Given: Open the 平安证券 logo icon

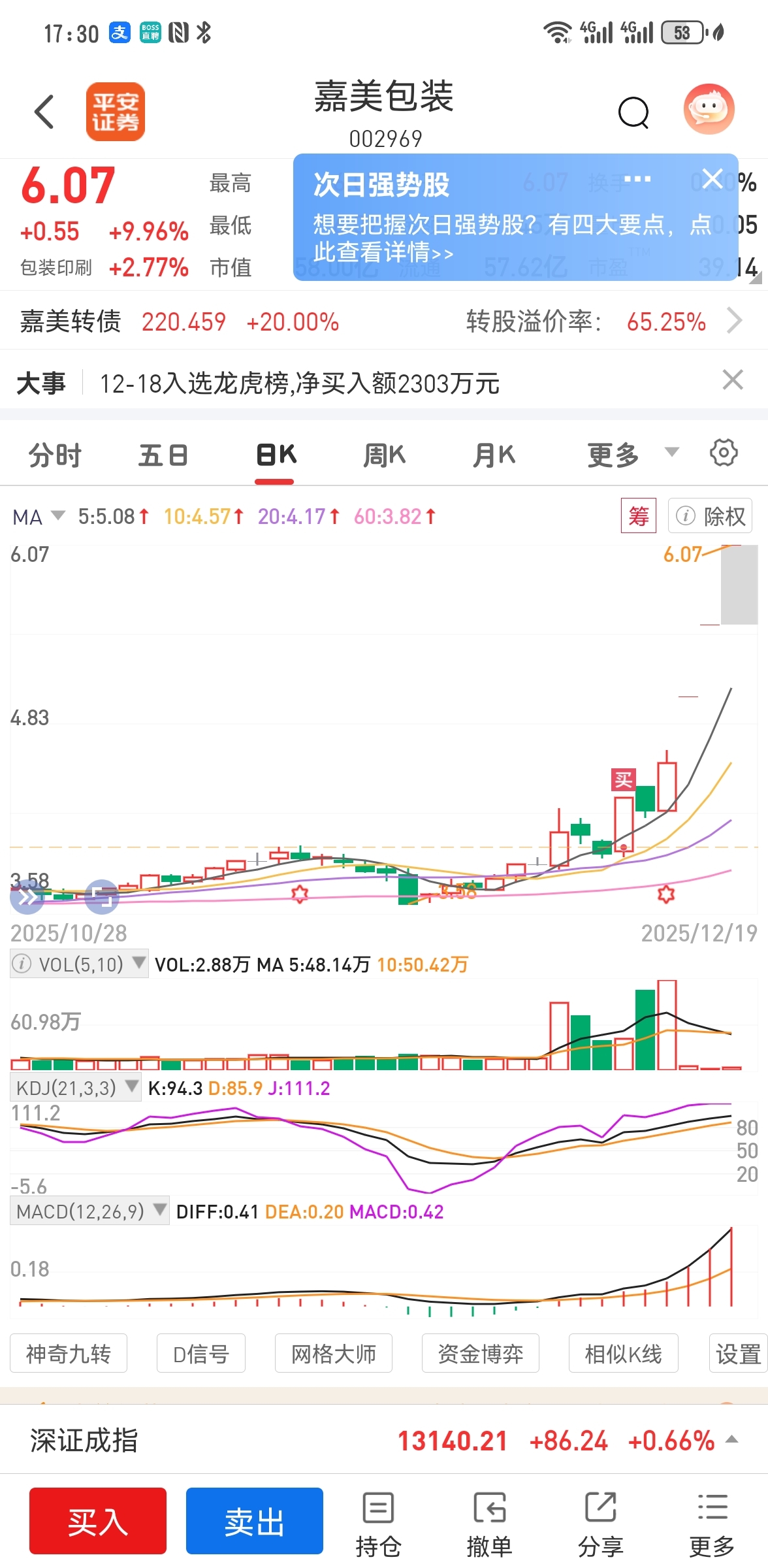Looking at the screenshot, I should [115, 112].
